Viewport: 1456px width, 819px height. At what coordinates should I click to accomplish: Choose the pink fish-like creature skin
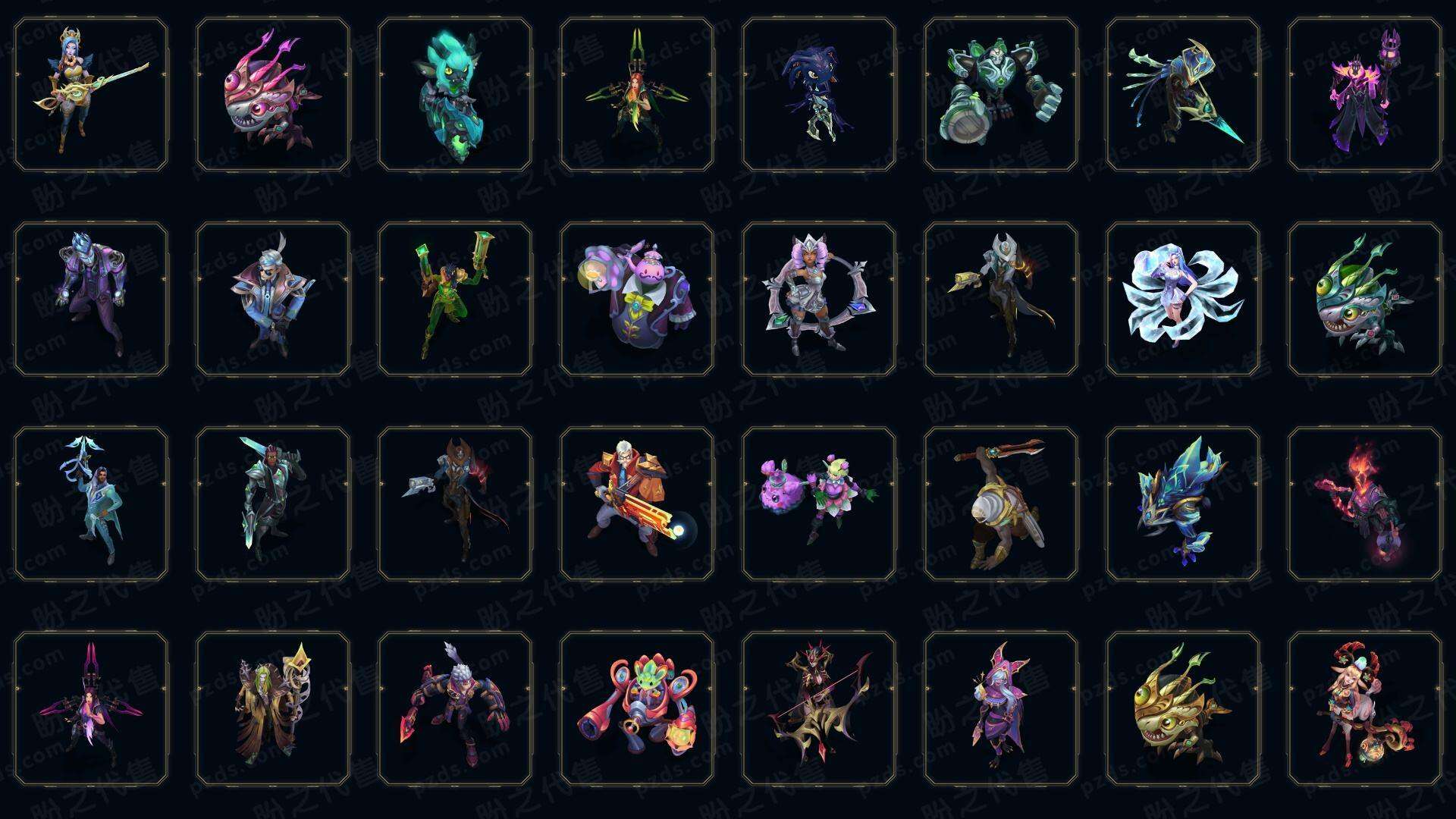click(x=273, y=95)
